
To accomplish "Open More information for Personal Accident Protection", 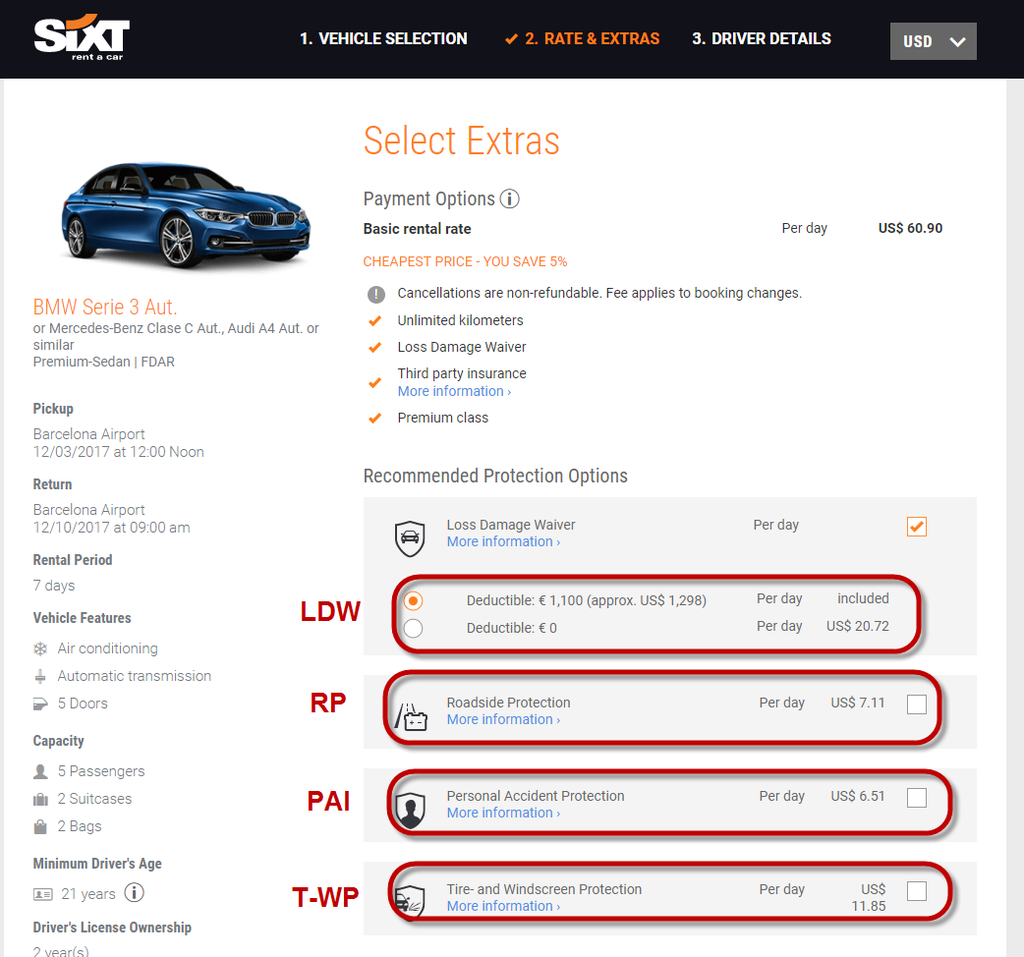I will [504, 813].
